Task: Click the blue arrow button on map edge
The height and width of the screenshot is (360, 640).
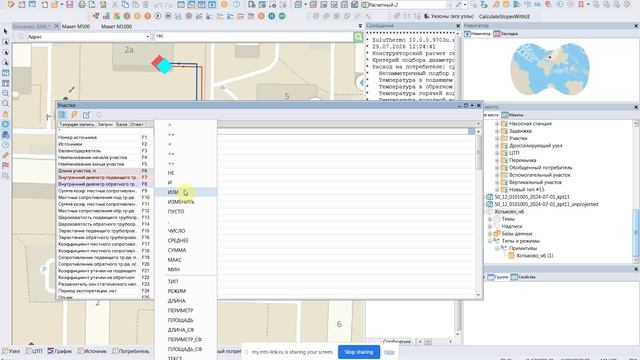Action: tap(361, 83)
